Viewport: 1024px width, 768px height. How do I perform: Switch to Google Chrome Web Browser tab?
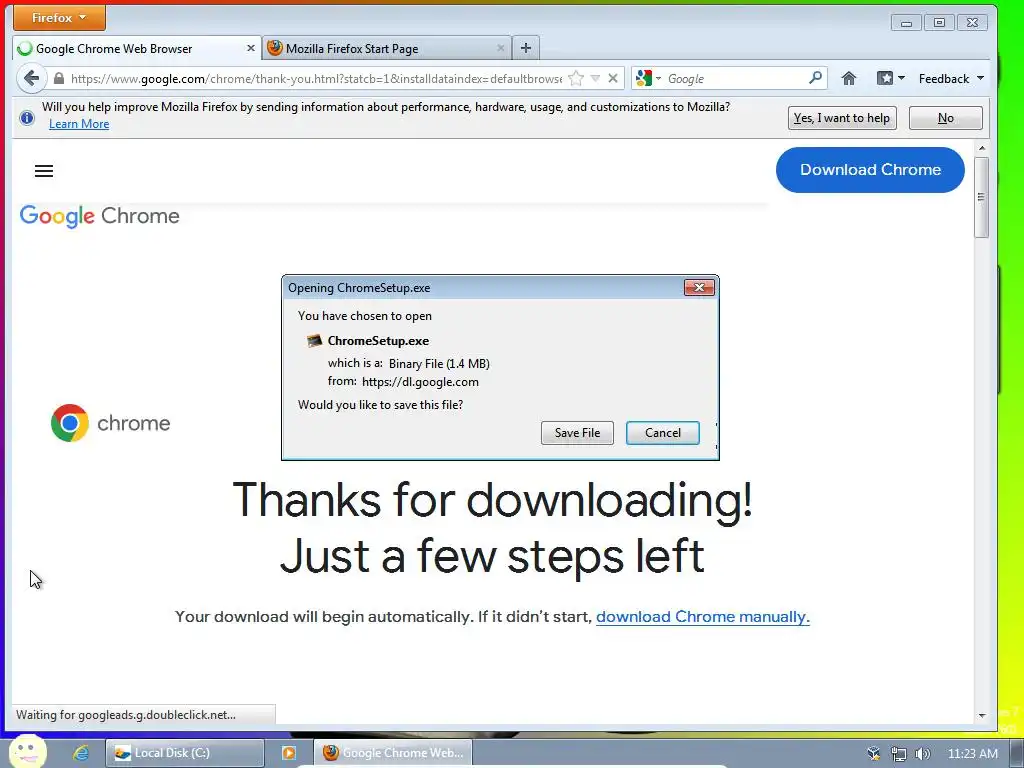coord(136,48)
